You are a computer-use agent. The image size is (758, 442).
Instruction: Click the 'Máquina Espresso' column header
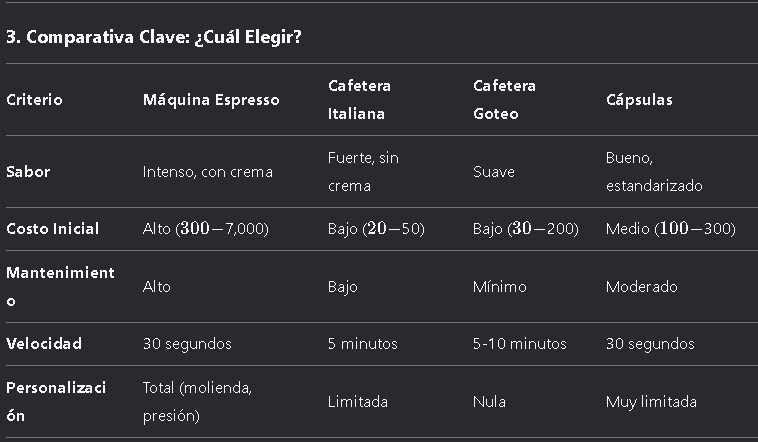click(x=211, y=100)
